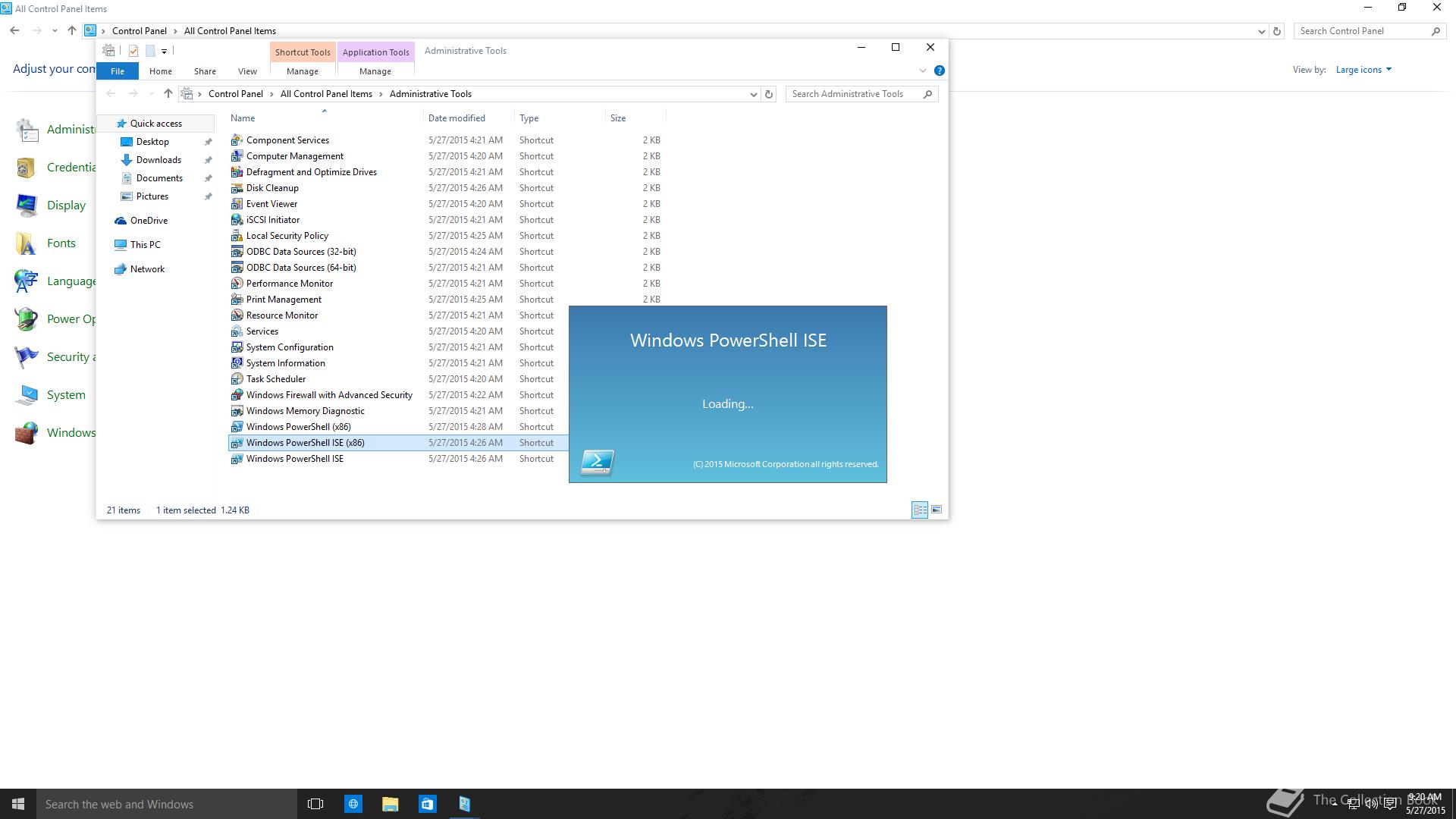Select Network in navigation pane
The image size is (1456, 819).
pyautogui.click(x=147, y=269)
